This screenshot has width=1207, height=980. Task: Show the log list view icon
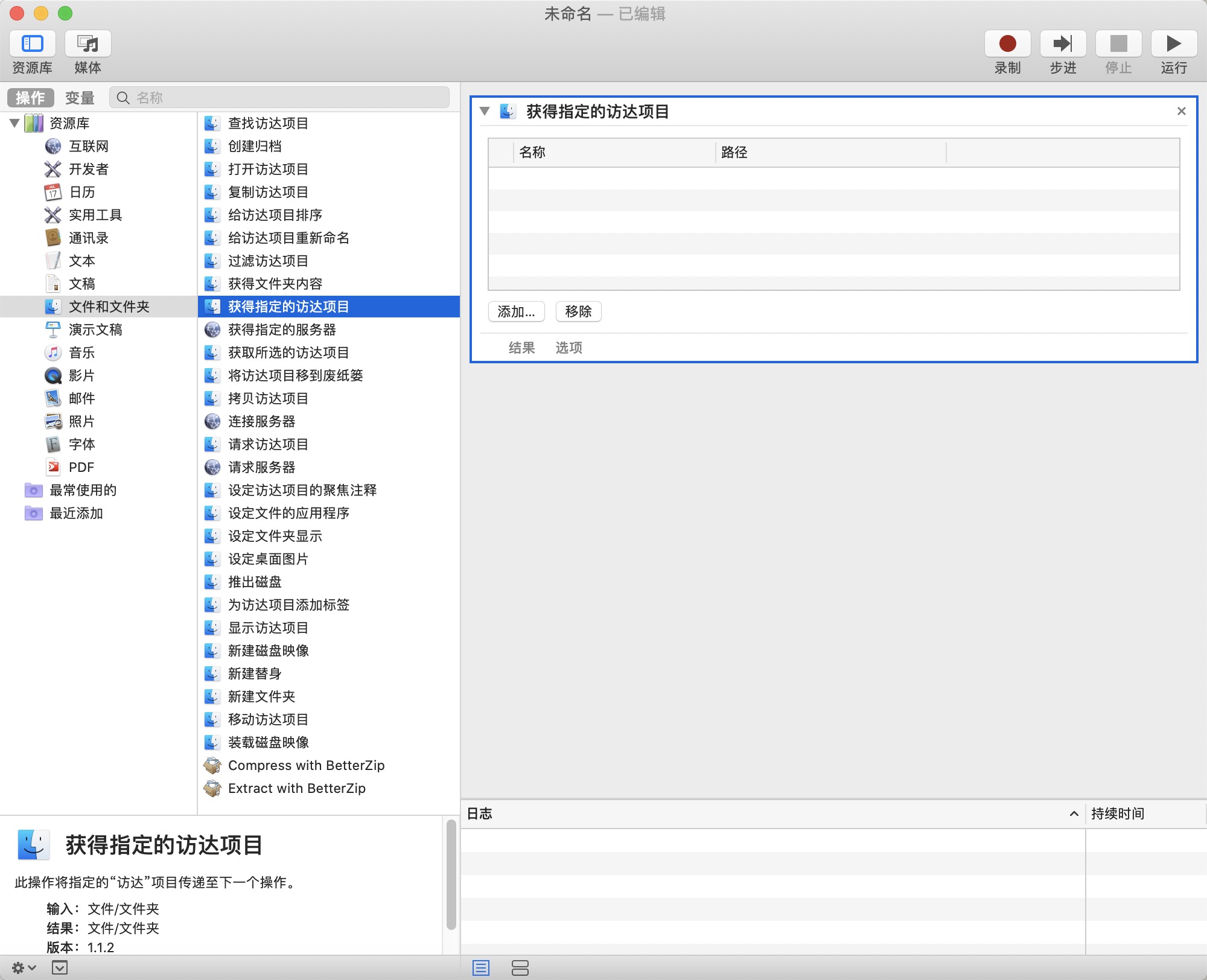coord(481,968)
